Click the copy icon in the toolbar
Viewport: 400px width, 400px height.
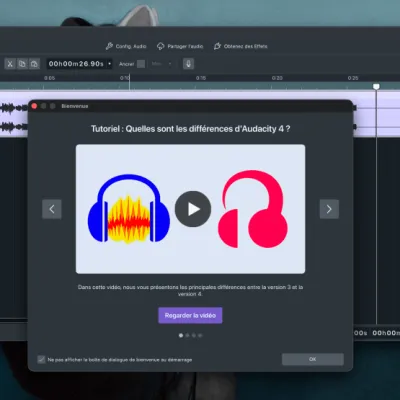pyautogui.click(x=22, y=64)
